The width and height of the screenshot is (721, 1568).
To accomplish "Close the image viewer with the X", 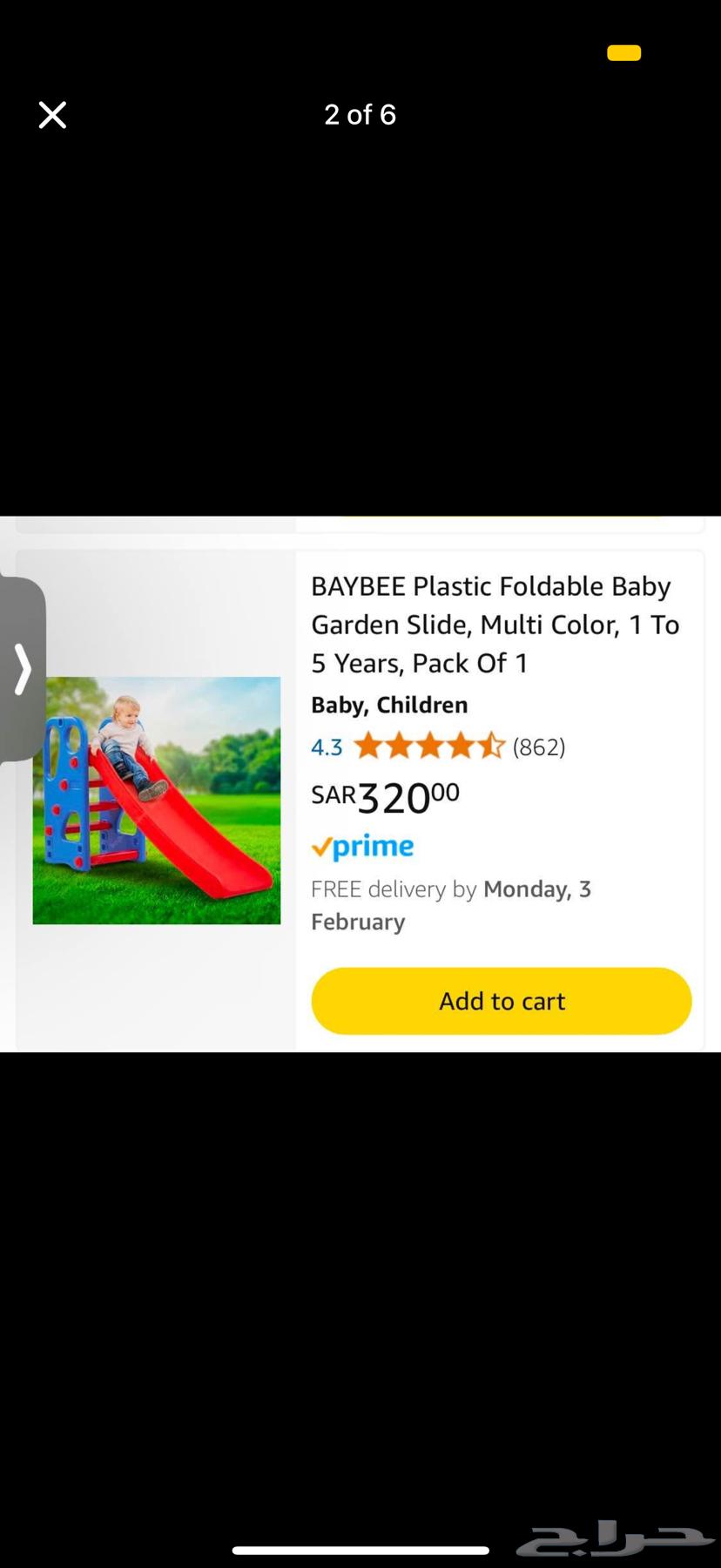I will (x=52, y=115).
